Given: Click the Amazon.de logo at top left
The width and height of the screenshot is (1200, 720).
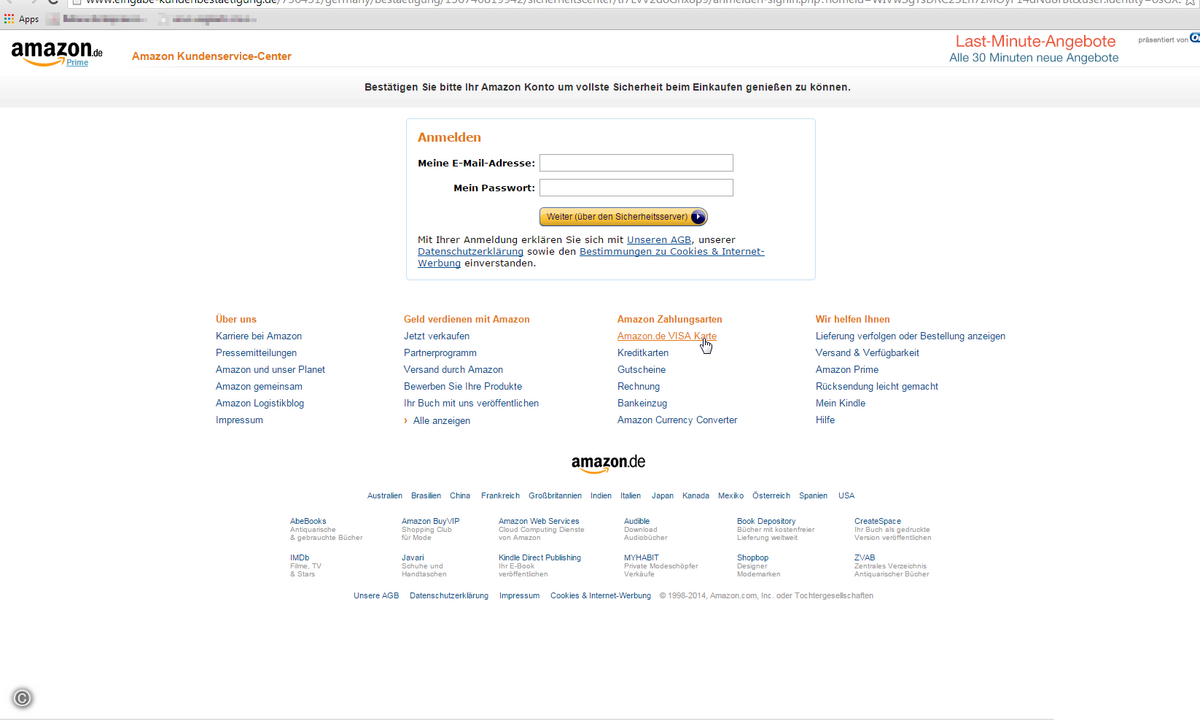Looking at the screenshot, I should tap(56, 53).
